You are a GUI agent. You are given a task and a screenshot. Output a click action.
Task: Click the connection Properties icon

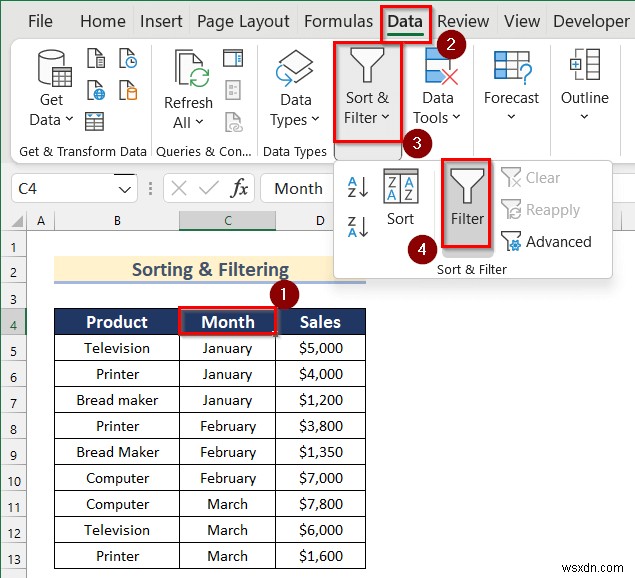pos(233,90)
